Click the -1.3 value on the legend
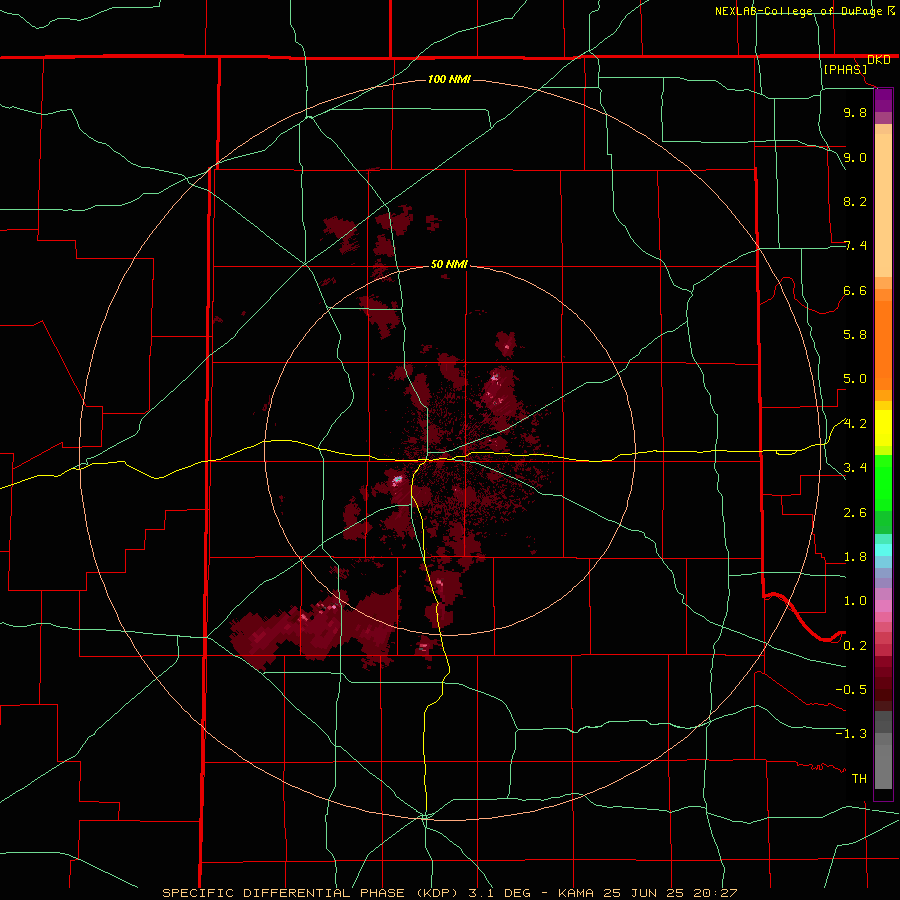Screen dimensions: 900x900 point(851,734)
